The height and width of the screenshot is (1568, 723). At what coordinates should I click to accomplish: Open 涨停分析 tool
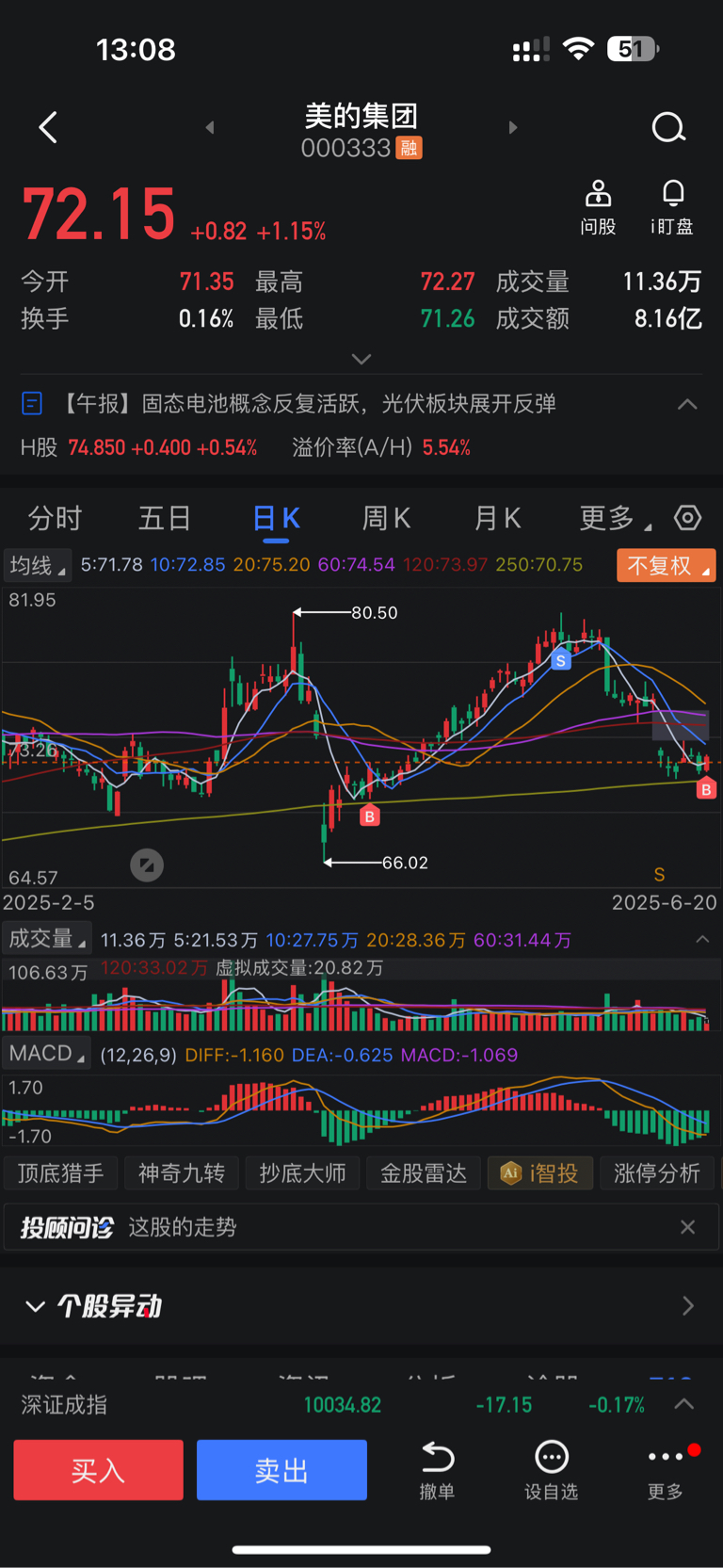pos(657,1173)
